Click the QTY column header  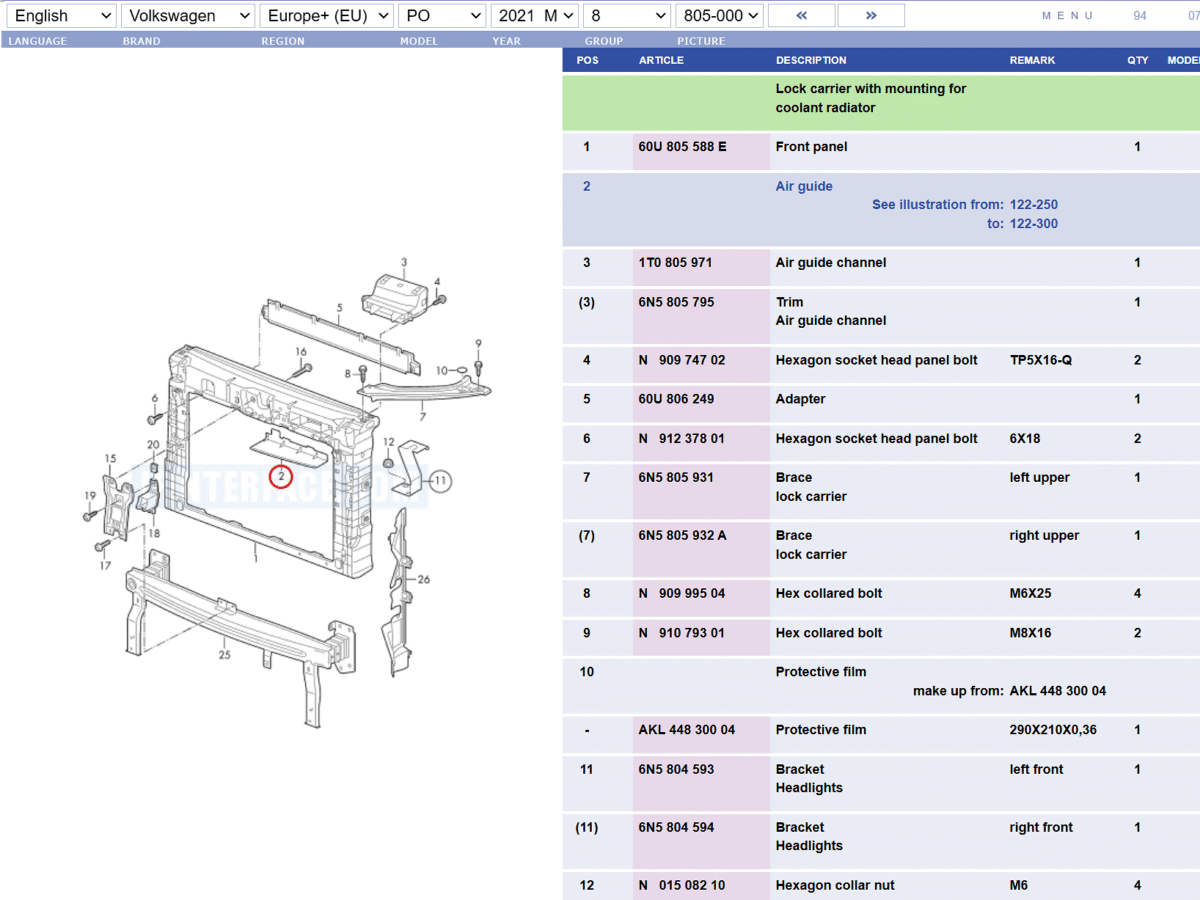coord(1138,60)
